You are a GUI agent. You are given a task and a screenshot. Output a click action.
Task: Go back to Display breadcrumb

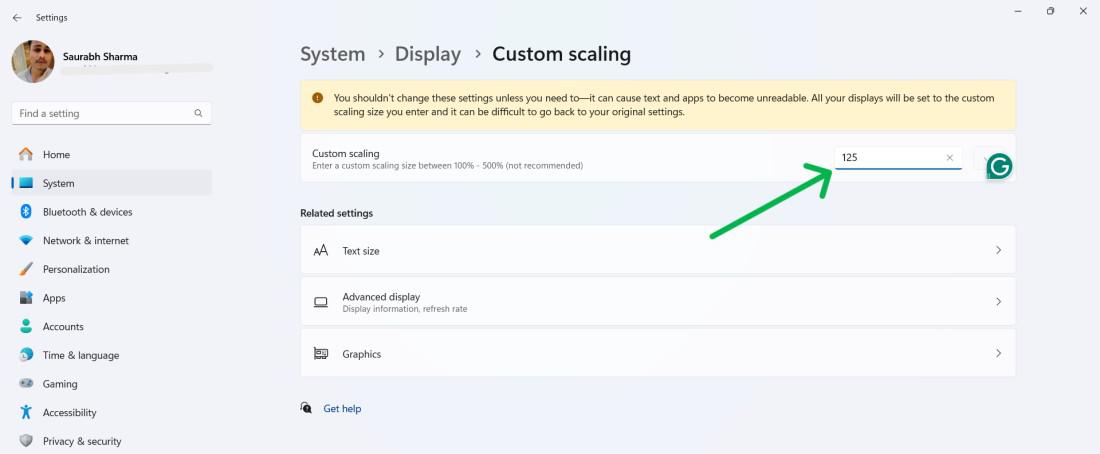click(428, 54)
